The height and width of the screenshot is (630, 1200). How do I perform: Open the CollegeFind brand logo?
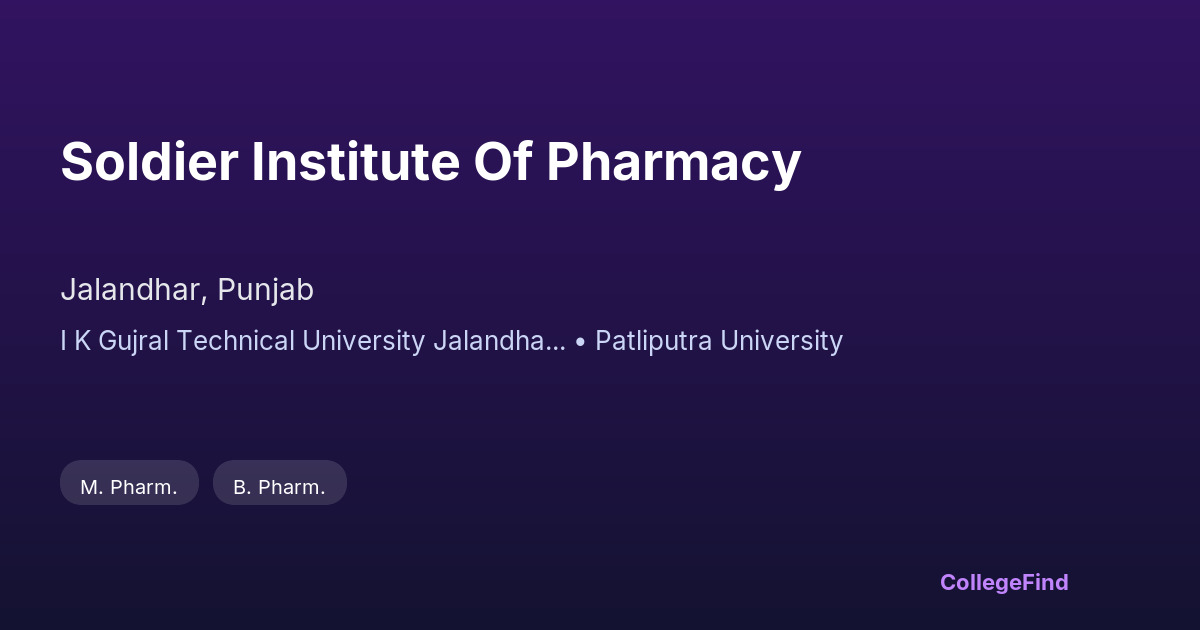(x=1004, y=582)
